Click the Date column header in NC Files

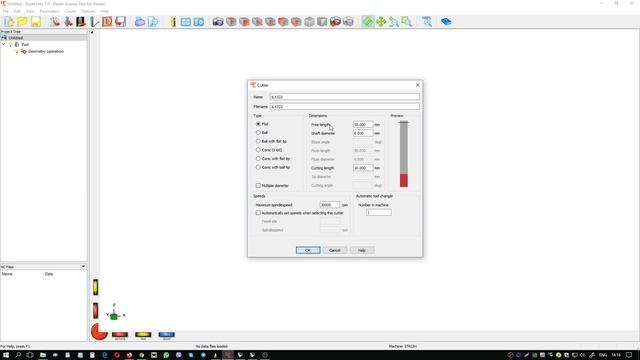pyautogui.click(x=49, y=274)
